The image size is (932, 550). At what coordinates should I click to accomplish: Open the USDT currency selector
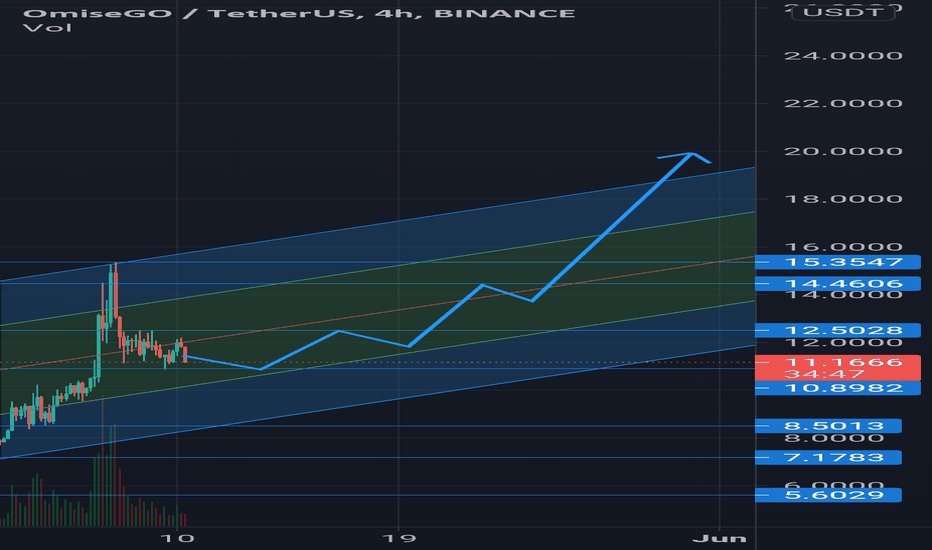coord(843,12)
